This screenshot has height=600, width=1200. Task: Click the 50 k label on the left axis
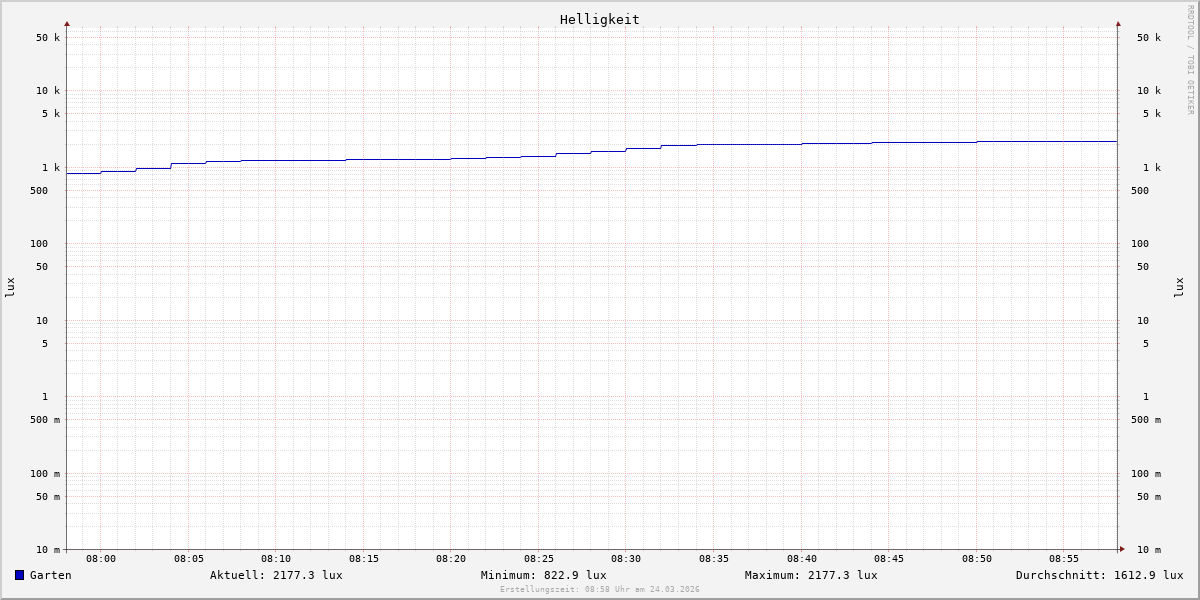48,38
